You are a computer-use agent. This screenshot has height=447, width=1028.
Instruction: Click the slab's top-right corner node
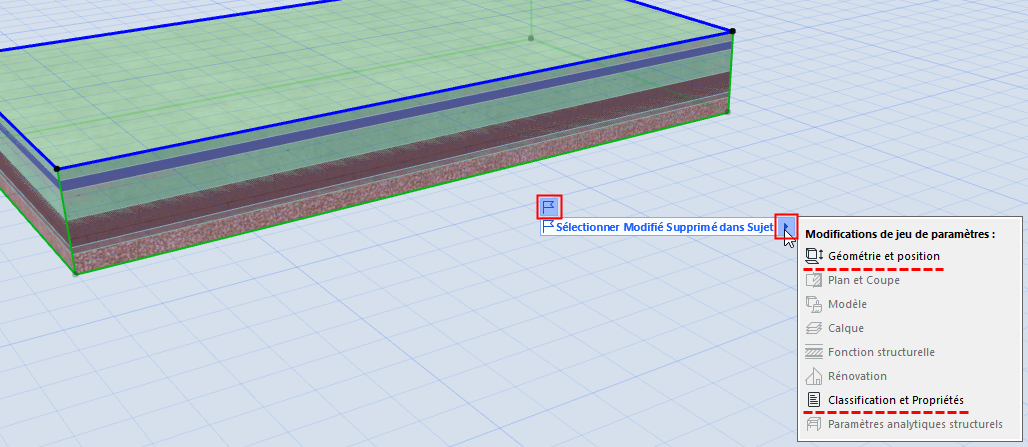[x=732, y=31]
